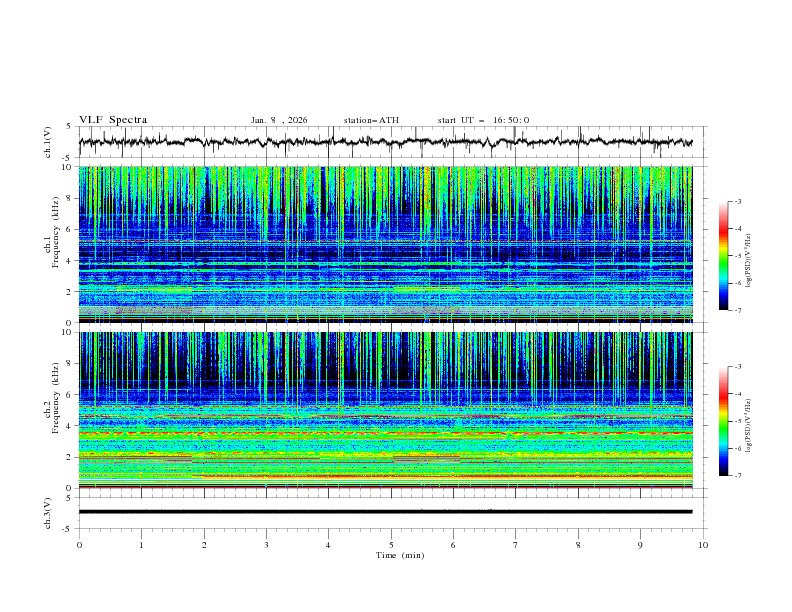Viewport: 792px width, 612px height.
Task: Click the ch.2 frequency tick "10"
Action: tap(67, 332)
